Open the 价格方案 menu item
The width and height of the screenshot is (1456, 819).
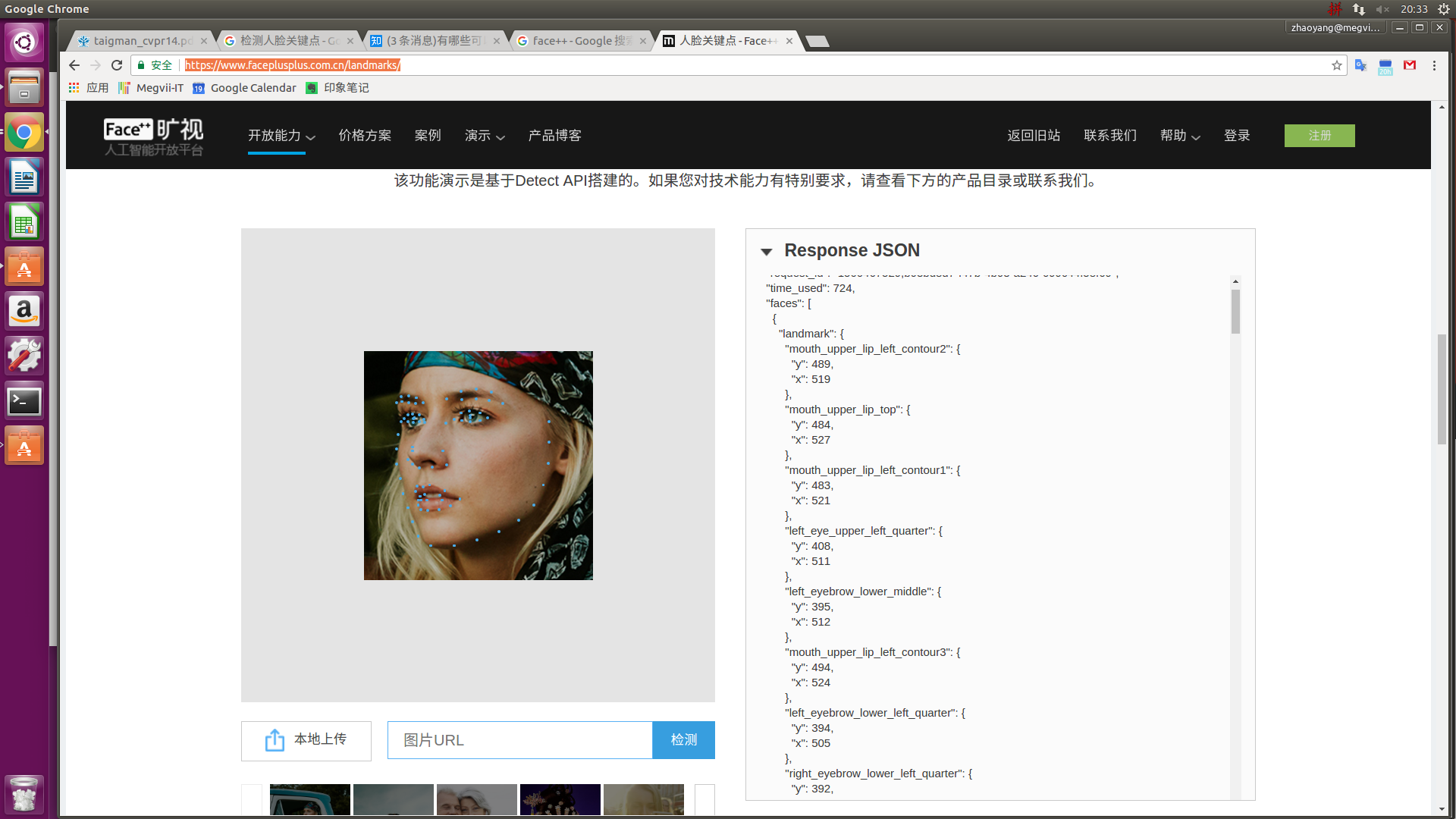click(365, 136)
